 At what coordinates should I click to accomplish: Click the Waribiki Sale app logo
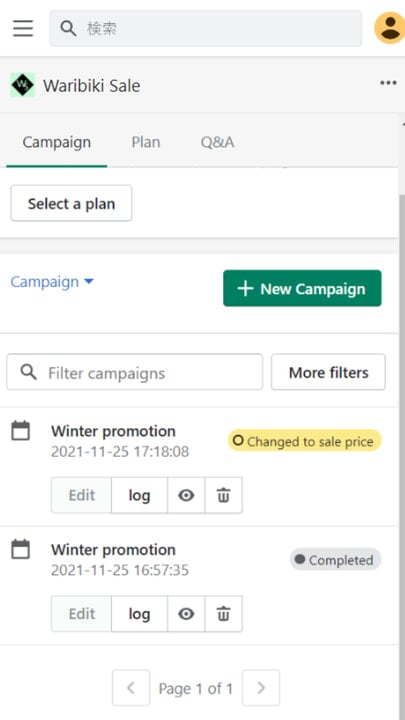(22, 85)
